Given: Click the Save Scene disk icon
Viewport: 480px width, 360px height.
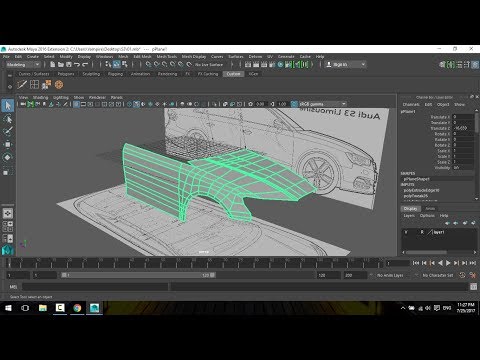Looking at the screenshot, I should tap(69, 64).
